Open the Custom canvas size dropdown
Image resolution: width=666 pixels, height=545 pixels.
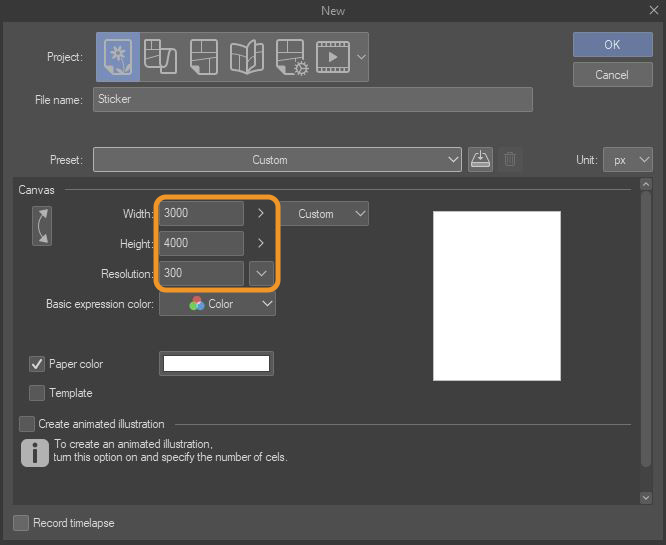tap(324, 214)
